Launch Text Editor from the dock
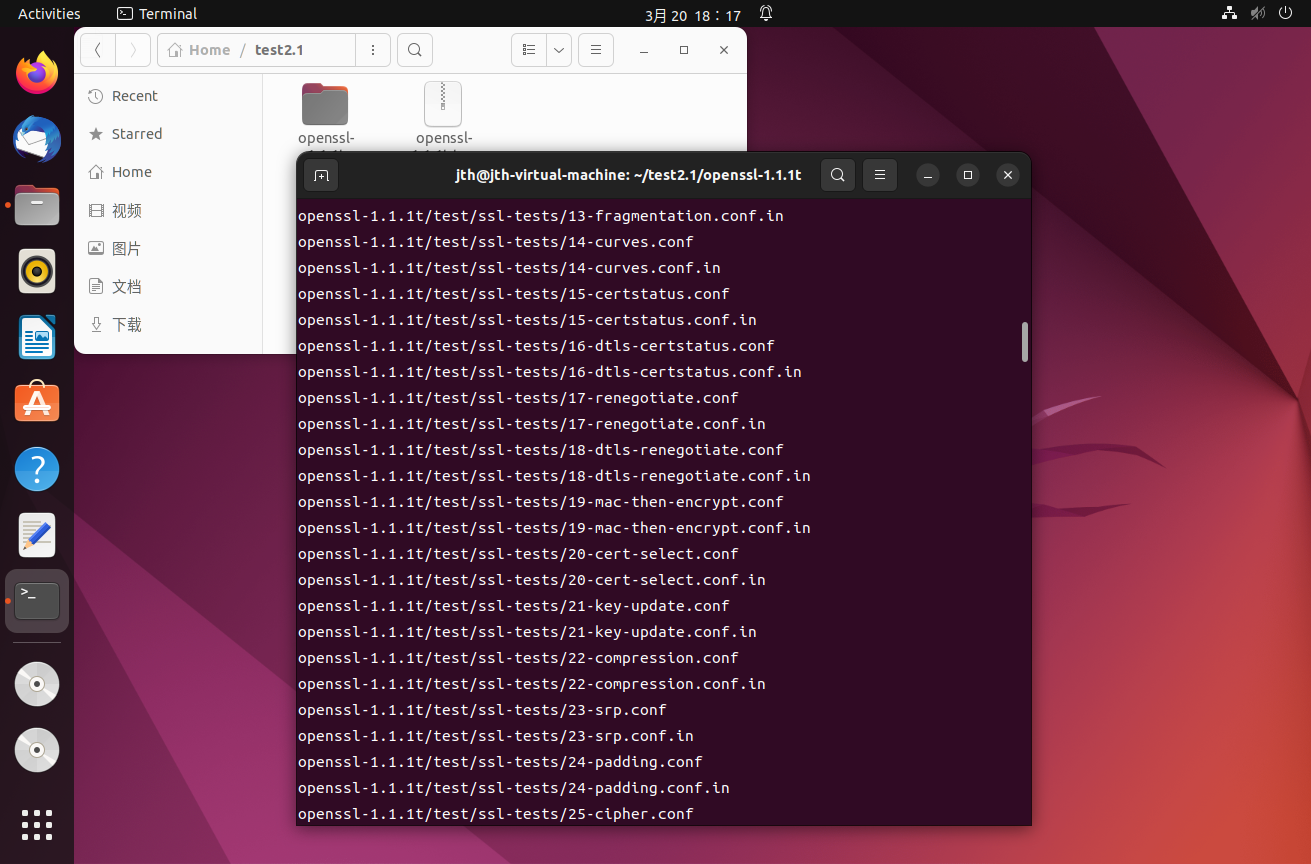This screenshot has width=1311, height=864. [x=37, y=535]
